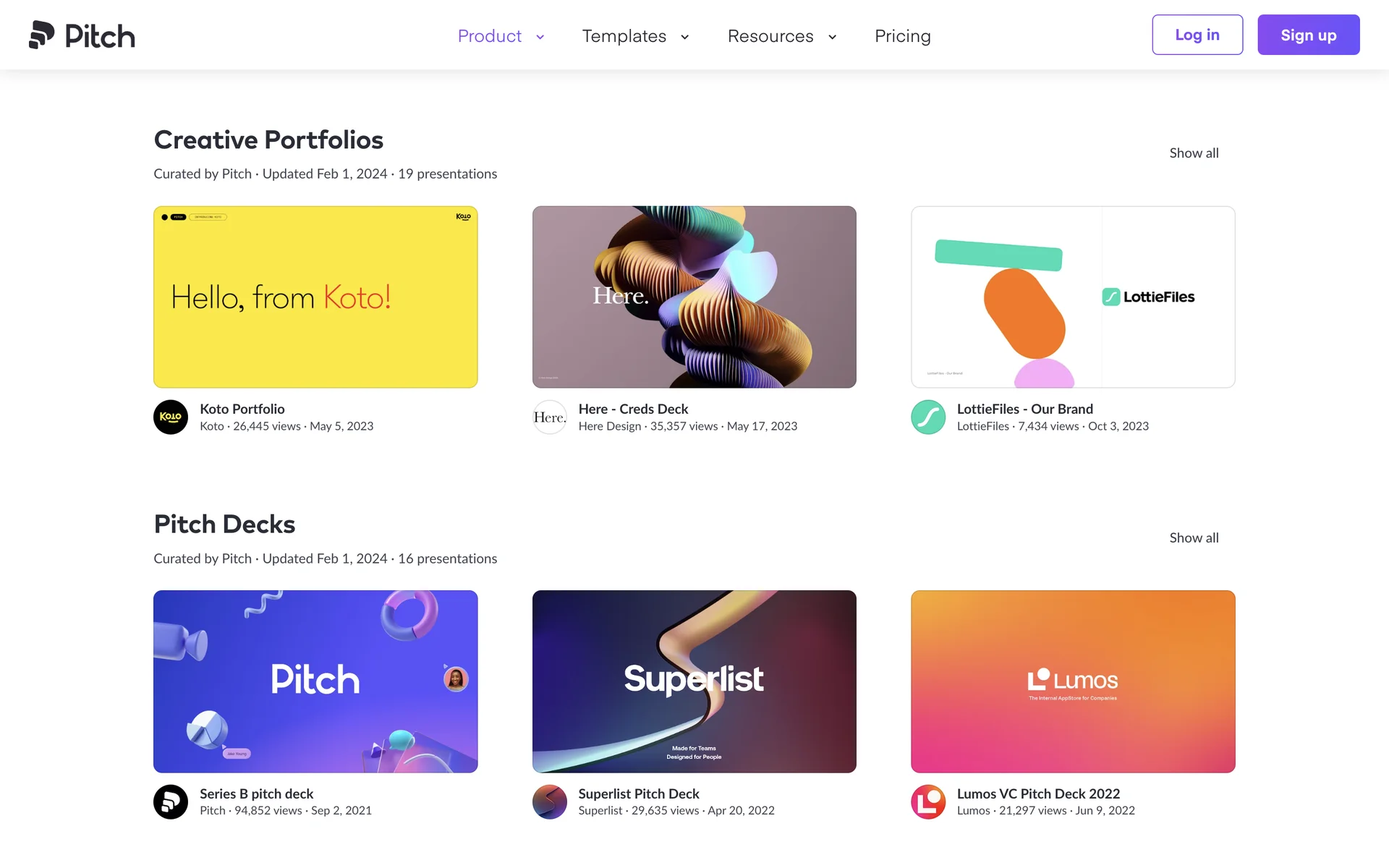This screenshot has width=1389, height=868.
Task: Click the Log in button
Action: 1197,35
